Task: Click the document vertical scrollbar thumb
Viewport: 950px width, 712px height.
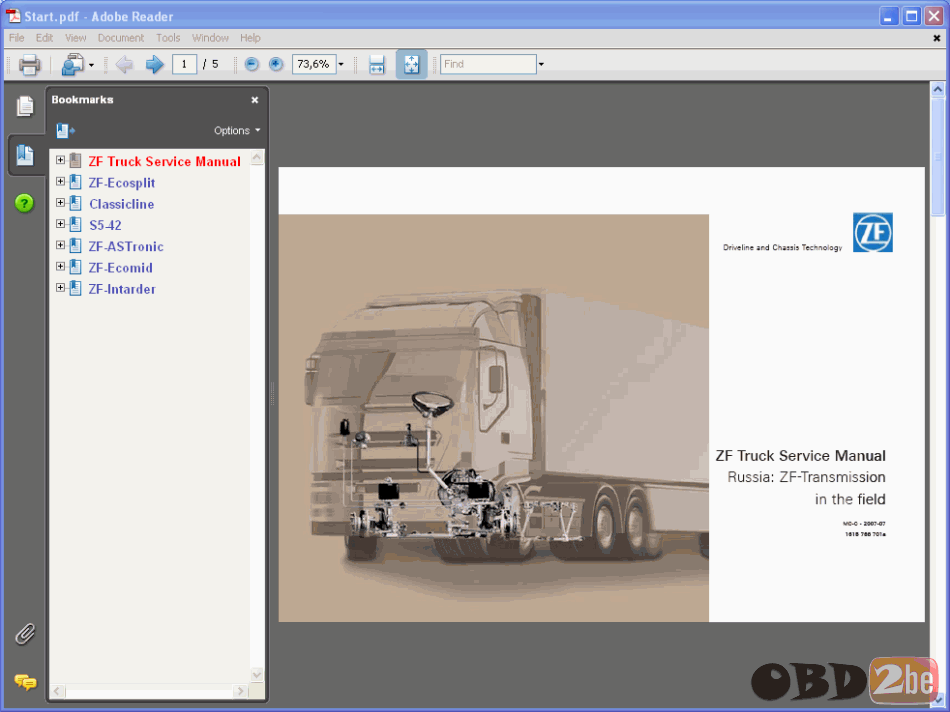Action: [x=938, y=156]
